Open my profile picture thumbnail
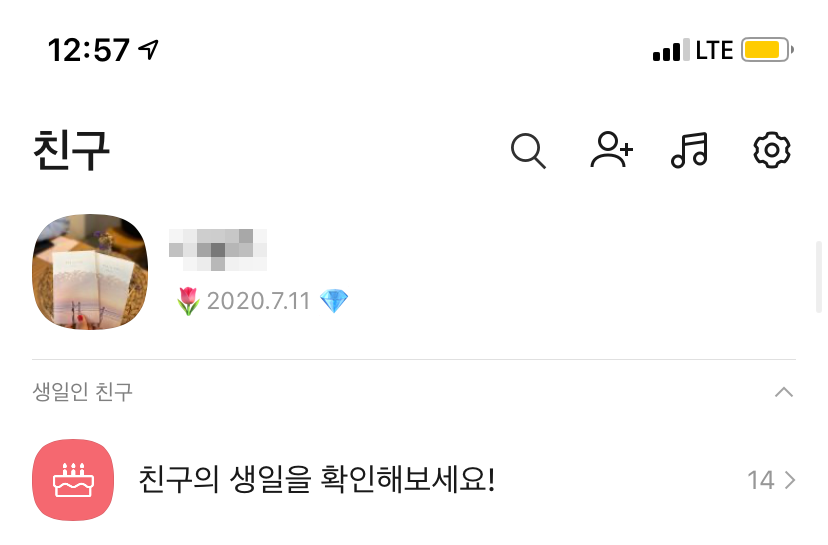Screen dimensions: 828x545 coord(90,271)
